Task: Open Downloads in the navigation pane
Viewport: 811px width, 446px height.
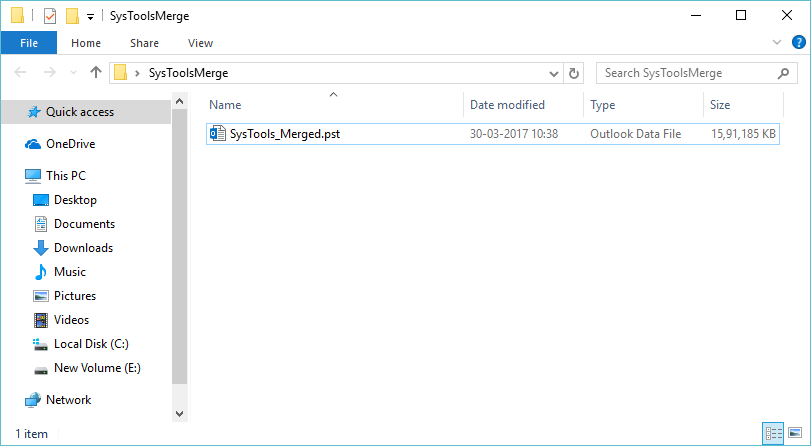Action: 83,248
